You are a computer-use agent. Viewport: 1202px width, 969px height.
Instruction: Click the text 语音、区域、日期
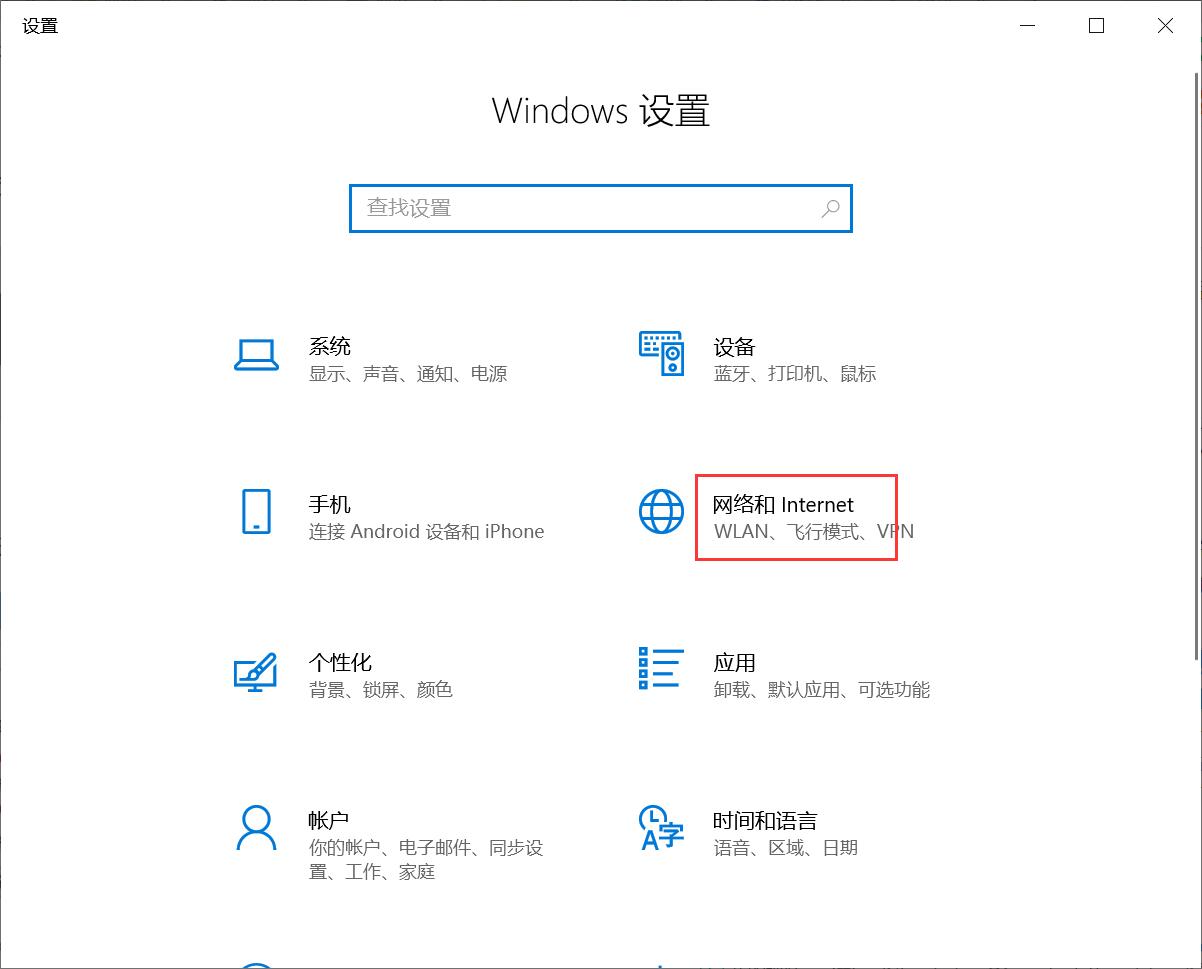coord(785,848)
